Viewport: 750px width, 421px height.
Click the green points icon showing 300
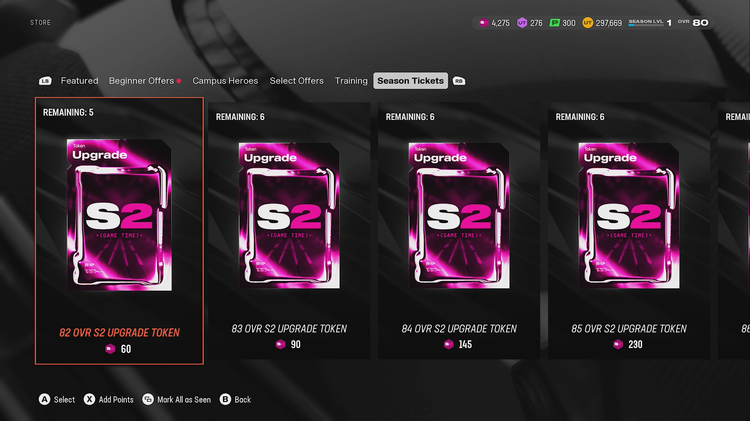coord(554,22)
